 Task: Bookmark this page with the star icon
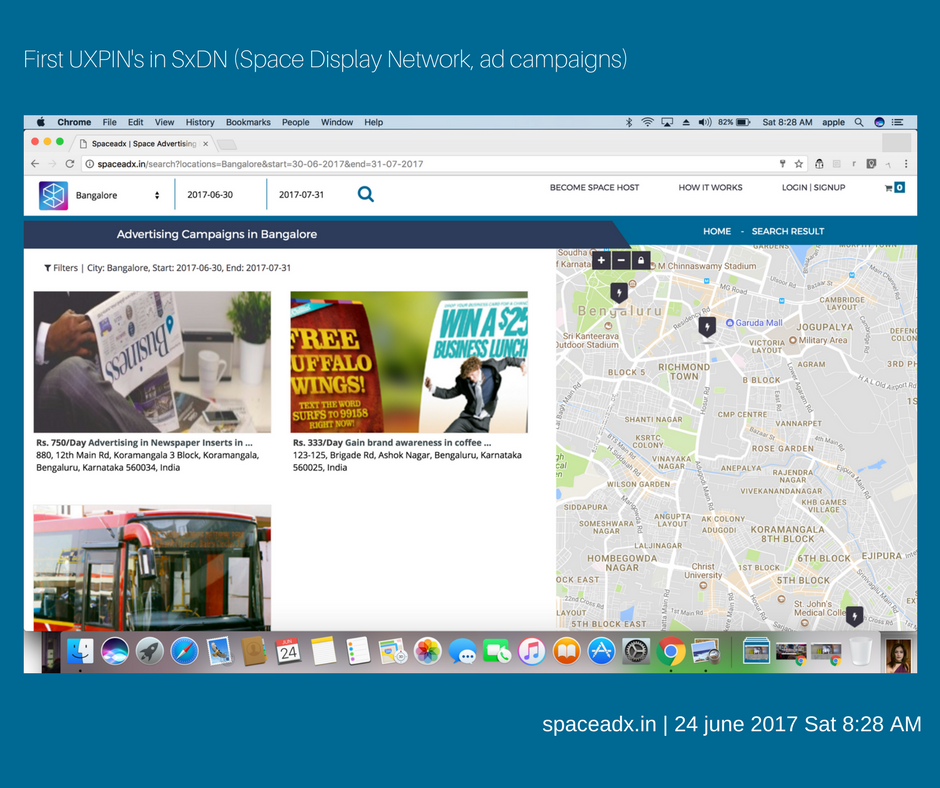coord(799,164)
